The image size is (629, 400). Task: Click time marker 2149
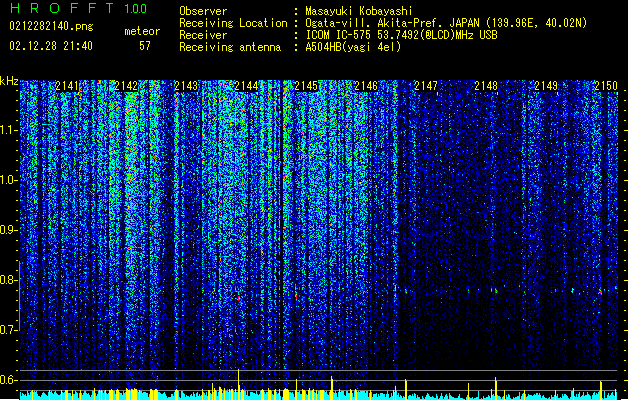pyautogui.click(x=546, y=86)
